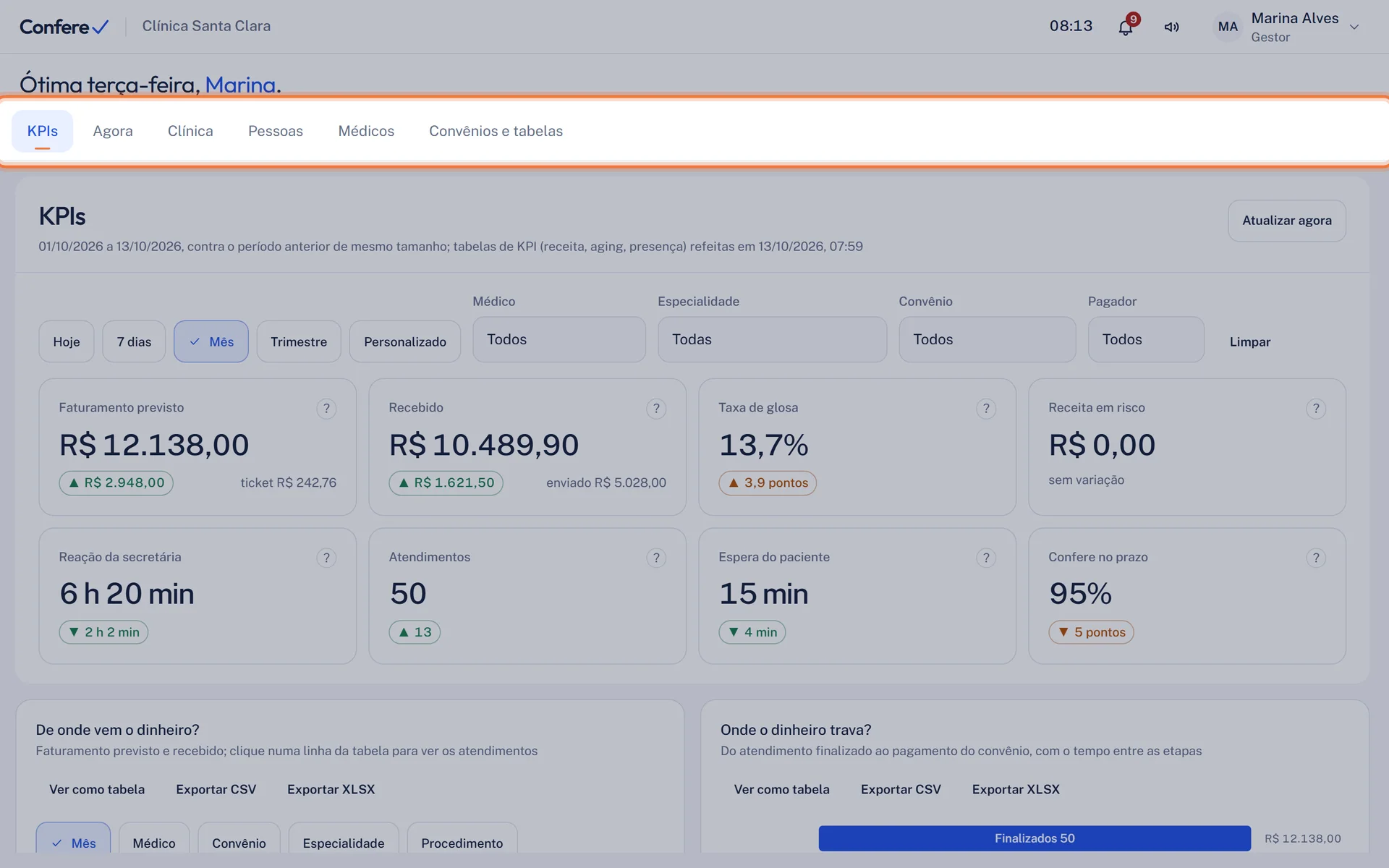Open the Pagador filter dropdown

[x=1146, y=339]
